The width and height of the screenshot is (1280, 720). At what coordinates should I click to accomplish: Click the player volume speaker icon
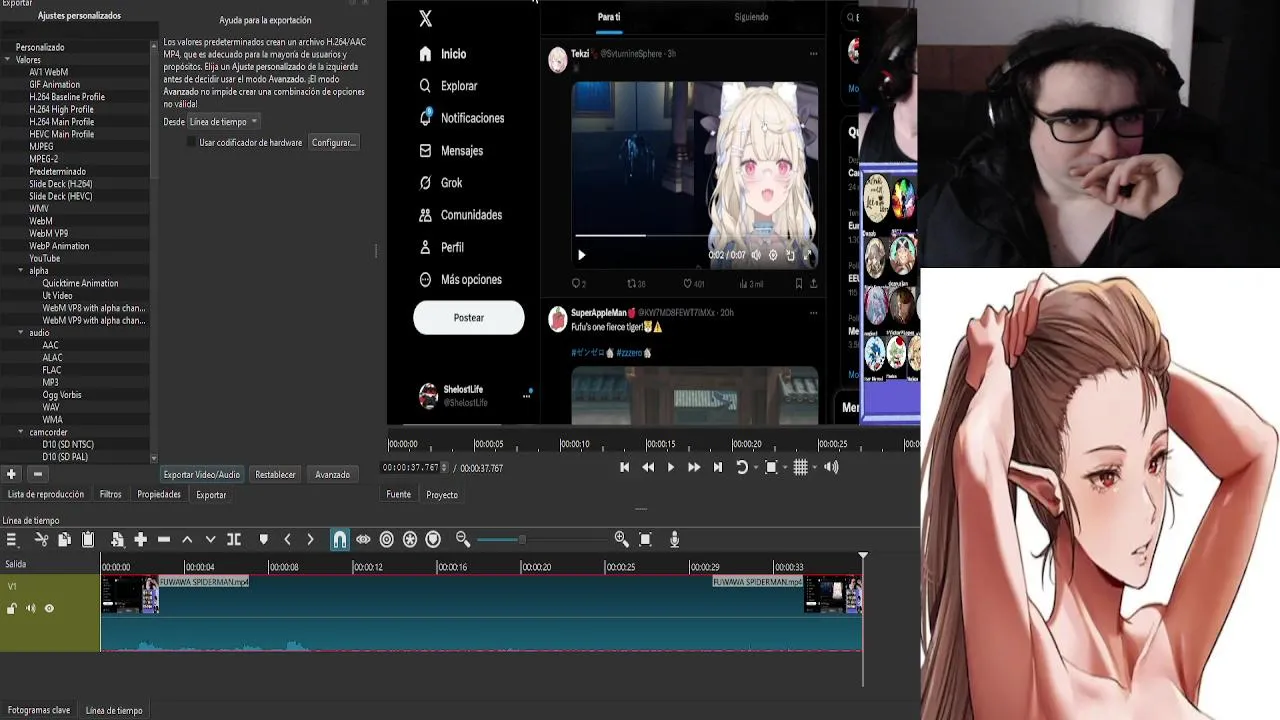[831, 467]
